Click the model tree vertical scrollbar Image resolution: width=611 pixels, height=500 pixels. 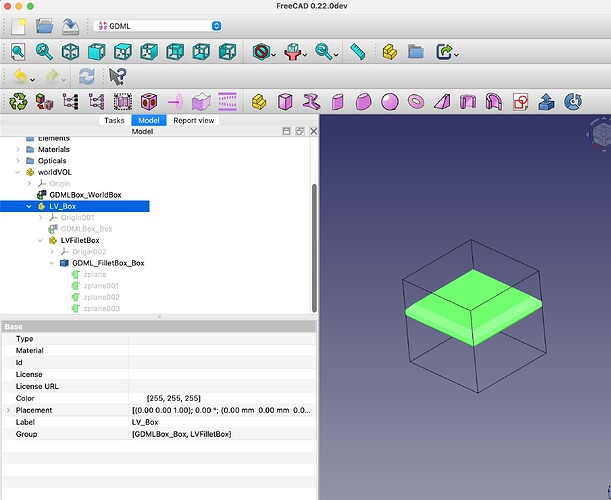click(x=314, y=248)
